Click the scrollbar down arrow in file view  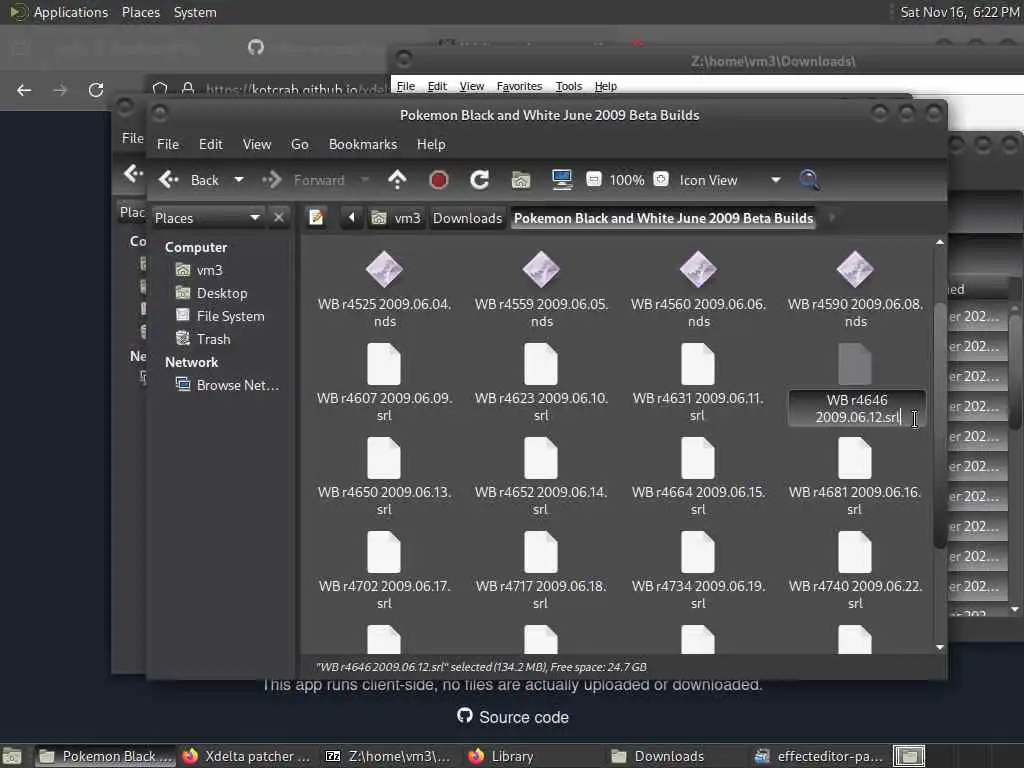940,647
